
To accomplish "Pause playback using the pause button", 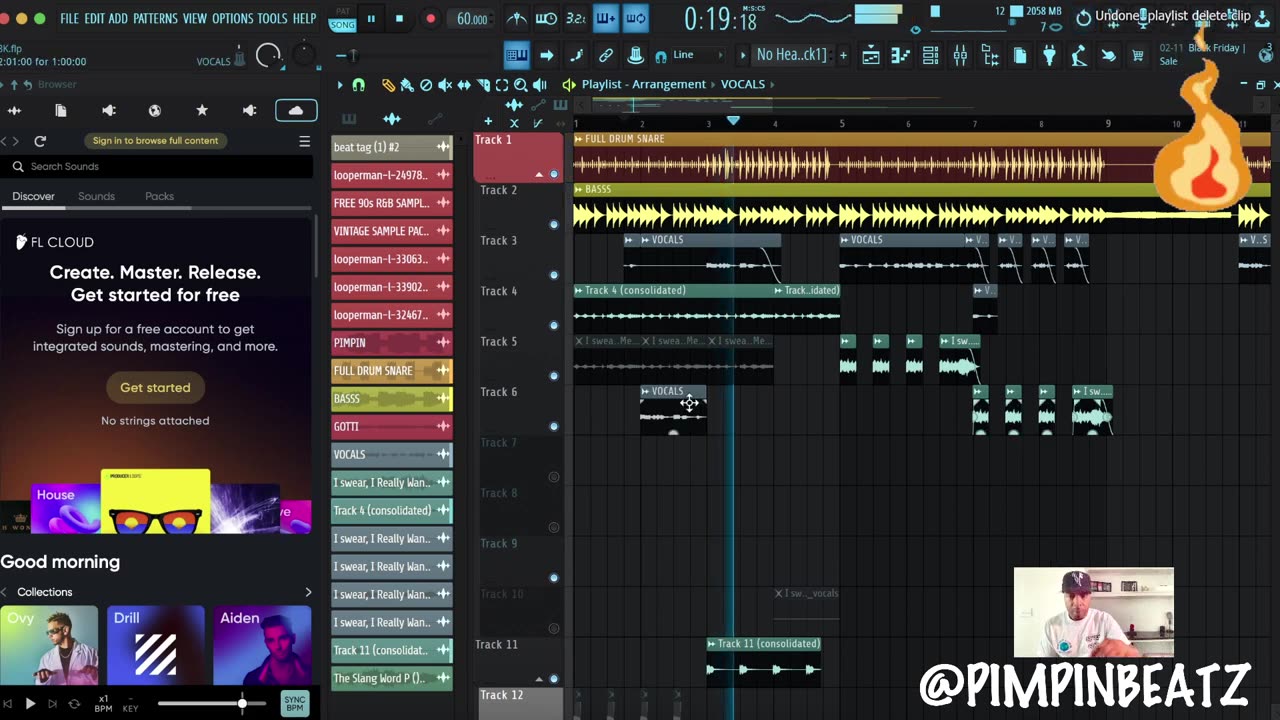I will tap(371, 18).
